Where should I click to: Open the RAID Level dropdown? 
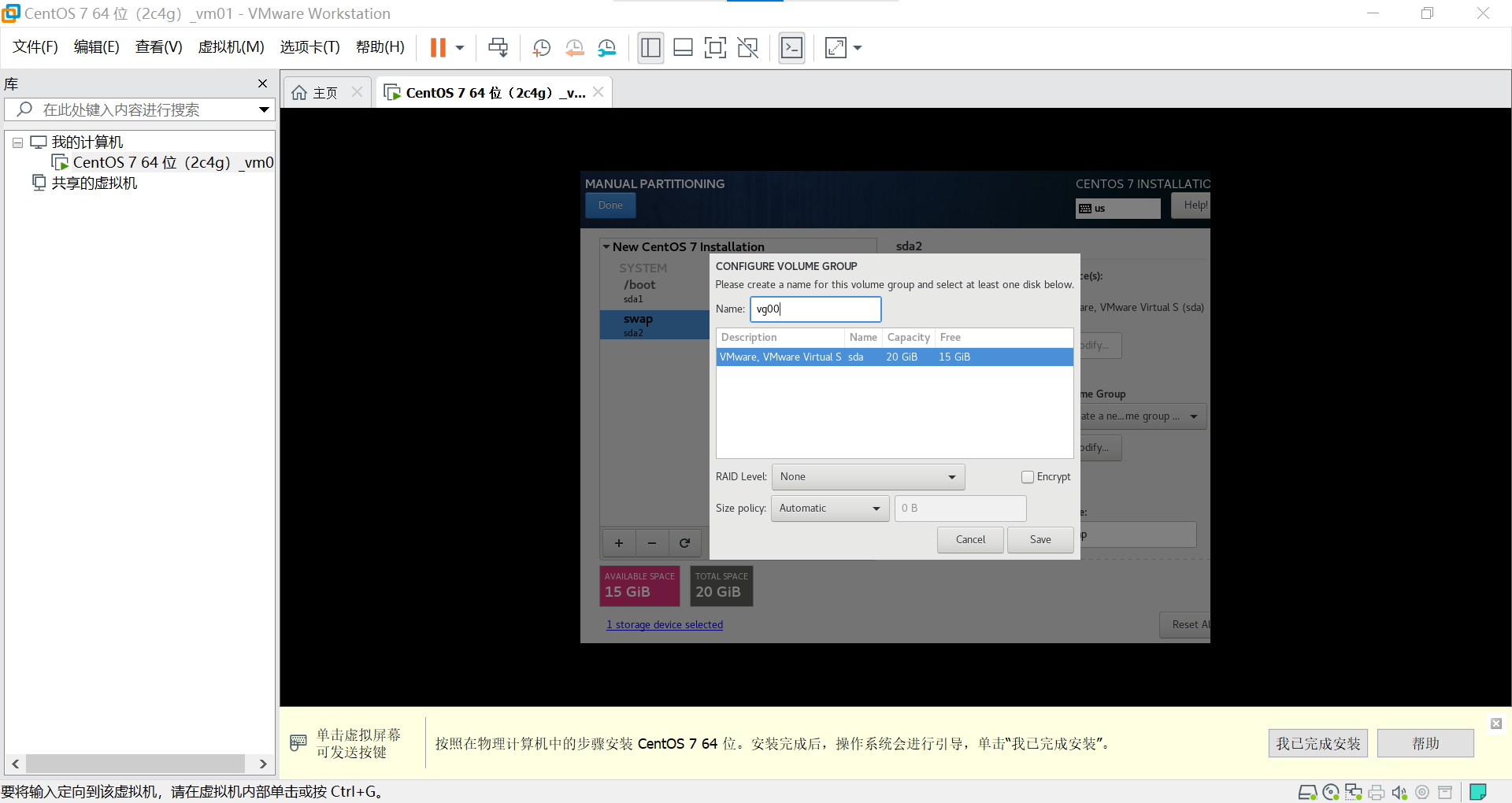[868, 477]
